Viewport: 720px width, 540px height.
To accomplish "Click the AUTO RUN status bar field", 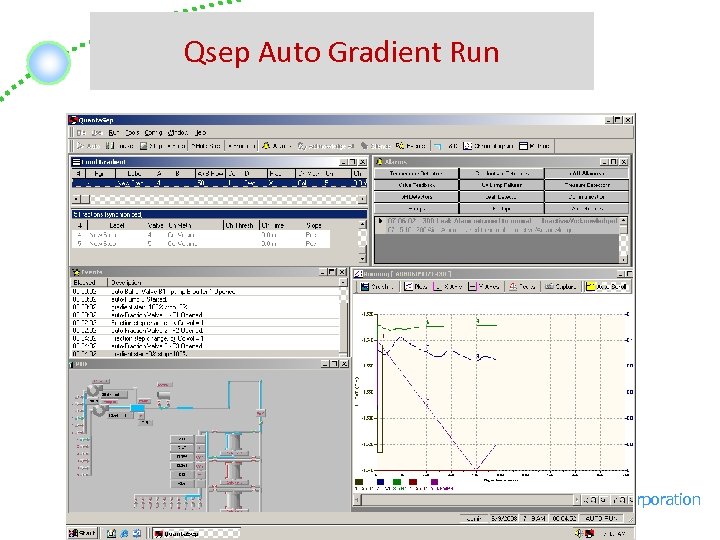I will [x=601, y=518].
